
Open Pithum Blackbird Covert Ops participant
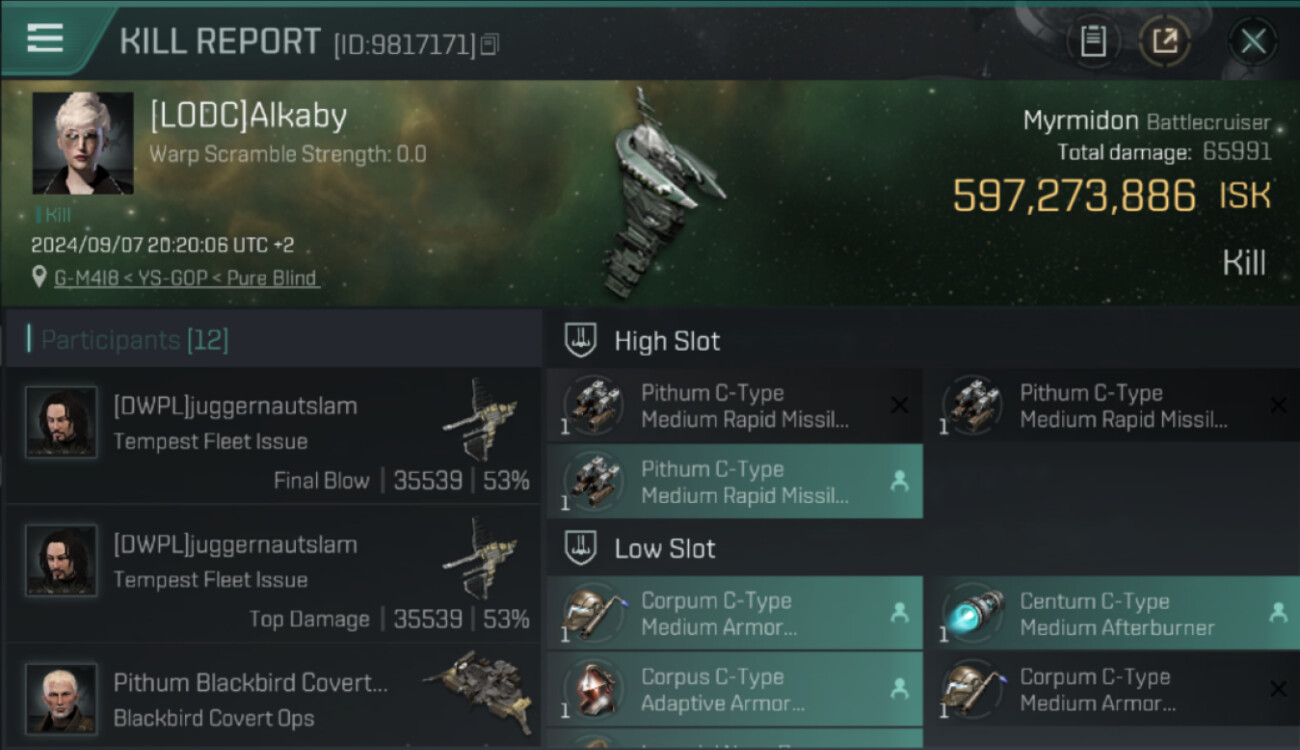pyautogui.click(x=273, y=696)
